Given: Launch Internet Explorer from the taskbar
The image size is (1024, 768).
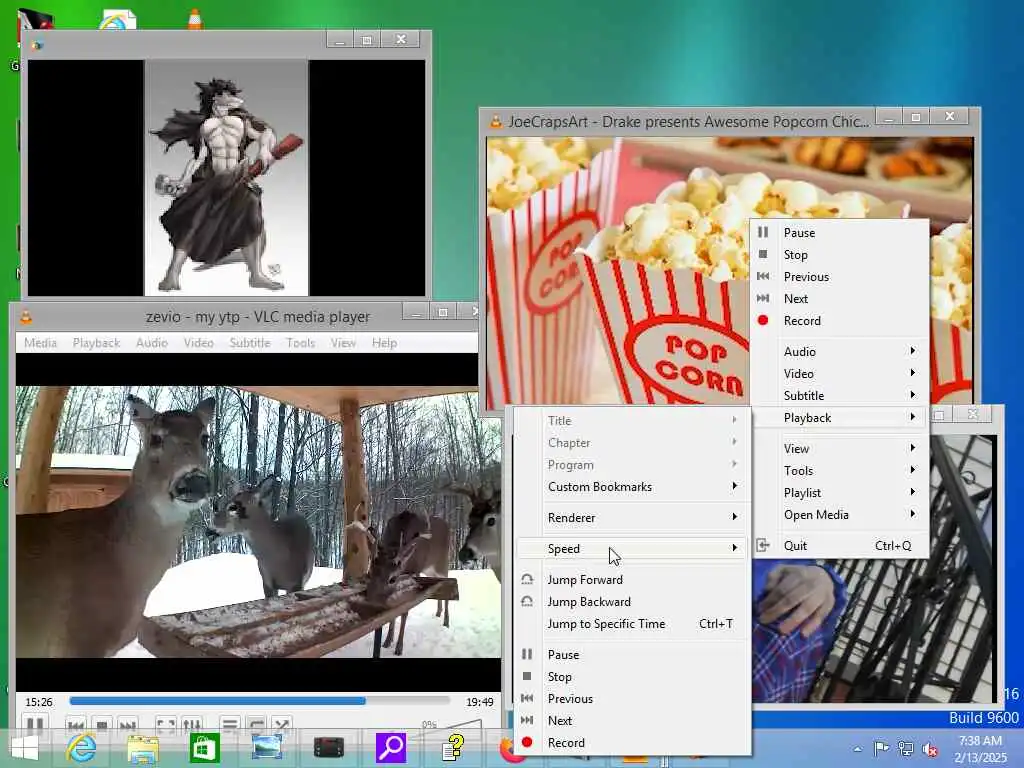Looking at the screenshot, I should [81, 748].
